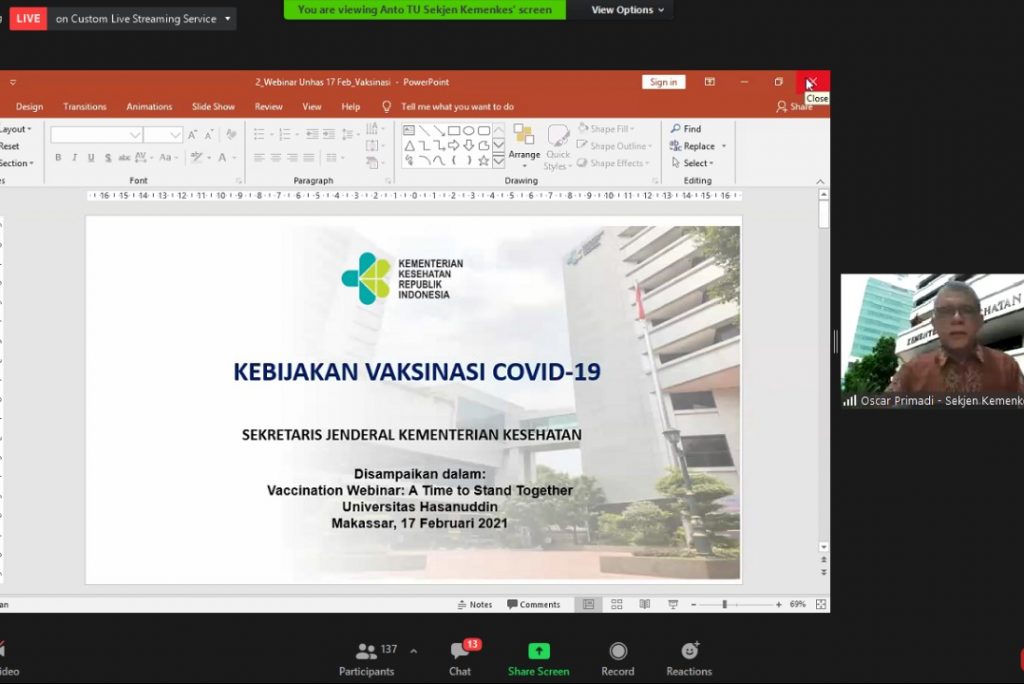Open the Review tab
The width and height of the screenshot is (1024, 684).
(x=270, y=106)
